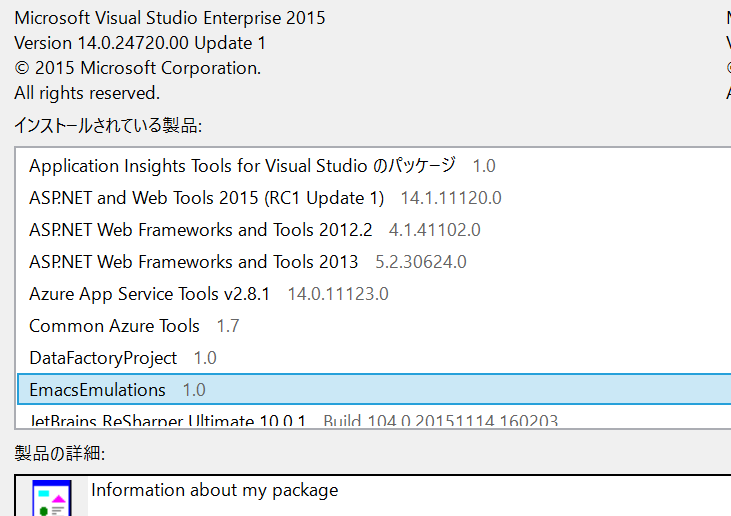The height and width of the screenshot is (516, 731).
Task: Select ASP.NET Web Frameworks and Tools 2013
Action: (374, 262)
